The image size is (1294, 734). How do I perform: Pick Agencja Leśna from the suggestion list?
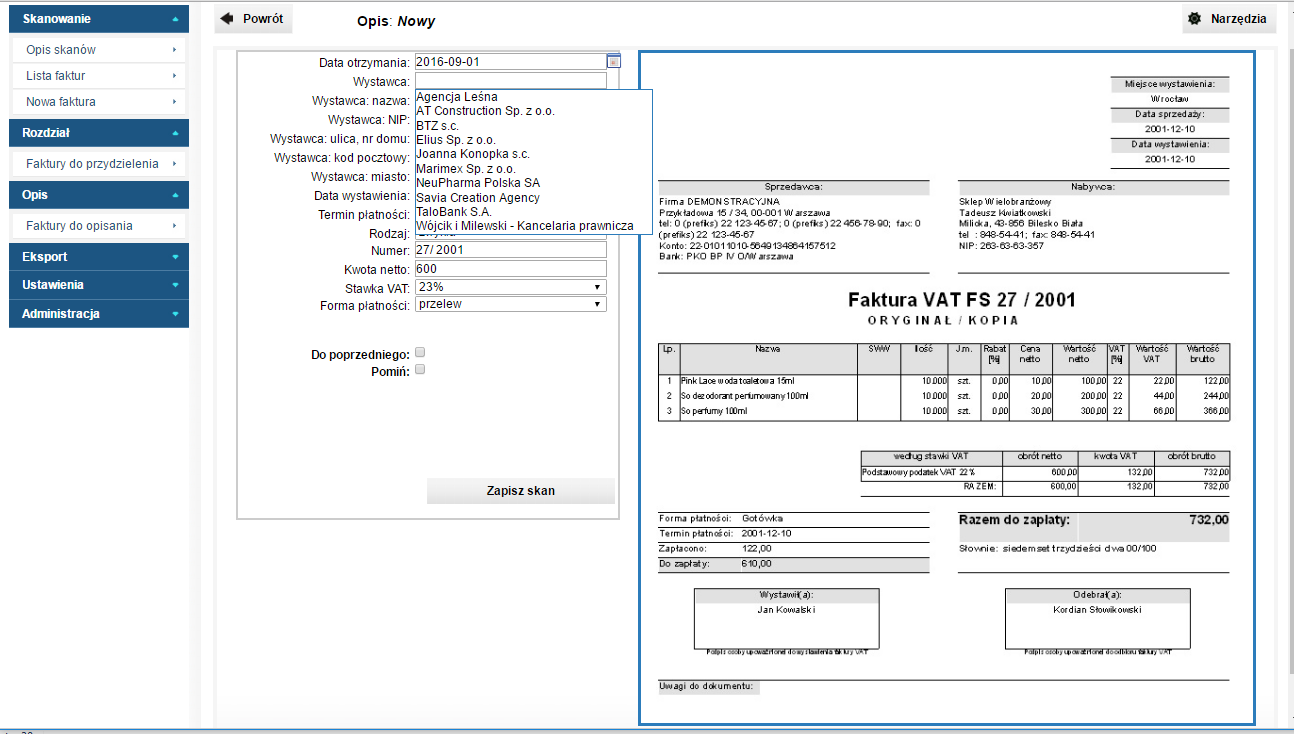click(x=457, y=97)
